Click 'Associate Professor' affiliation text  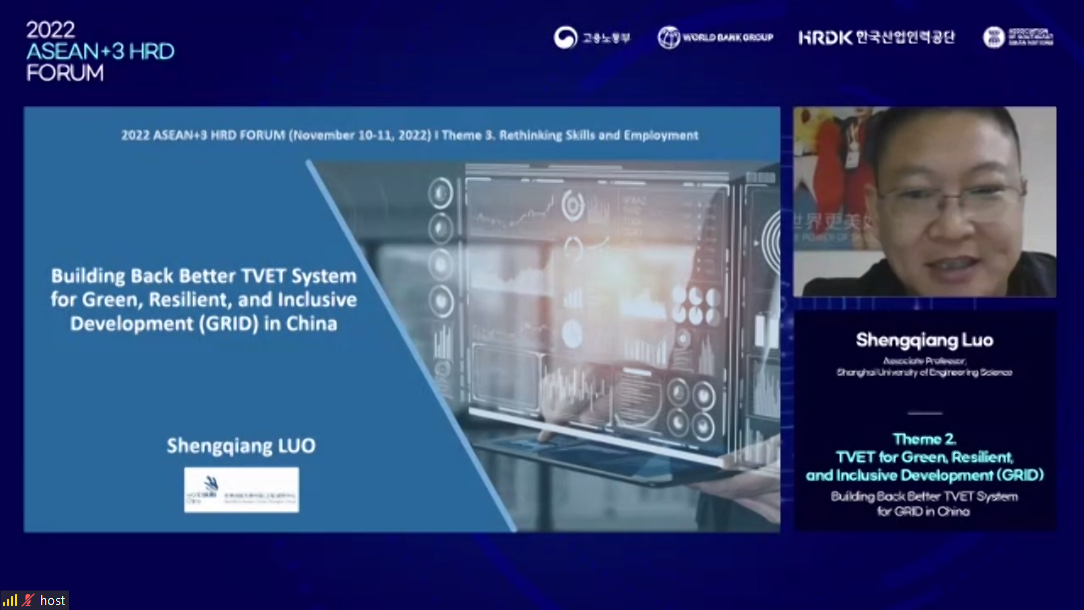[x=924, y=360]
